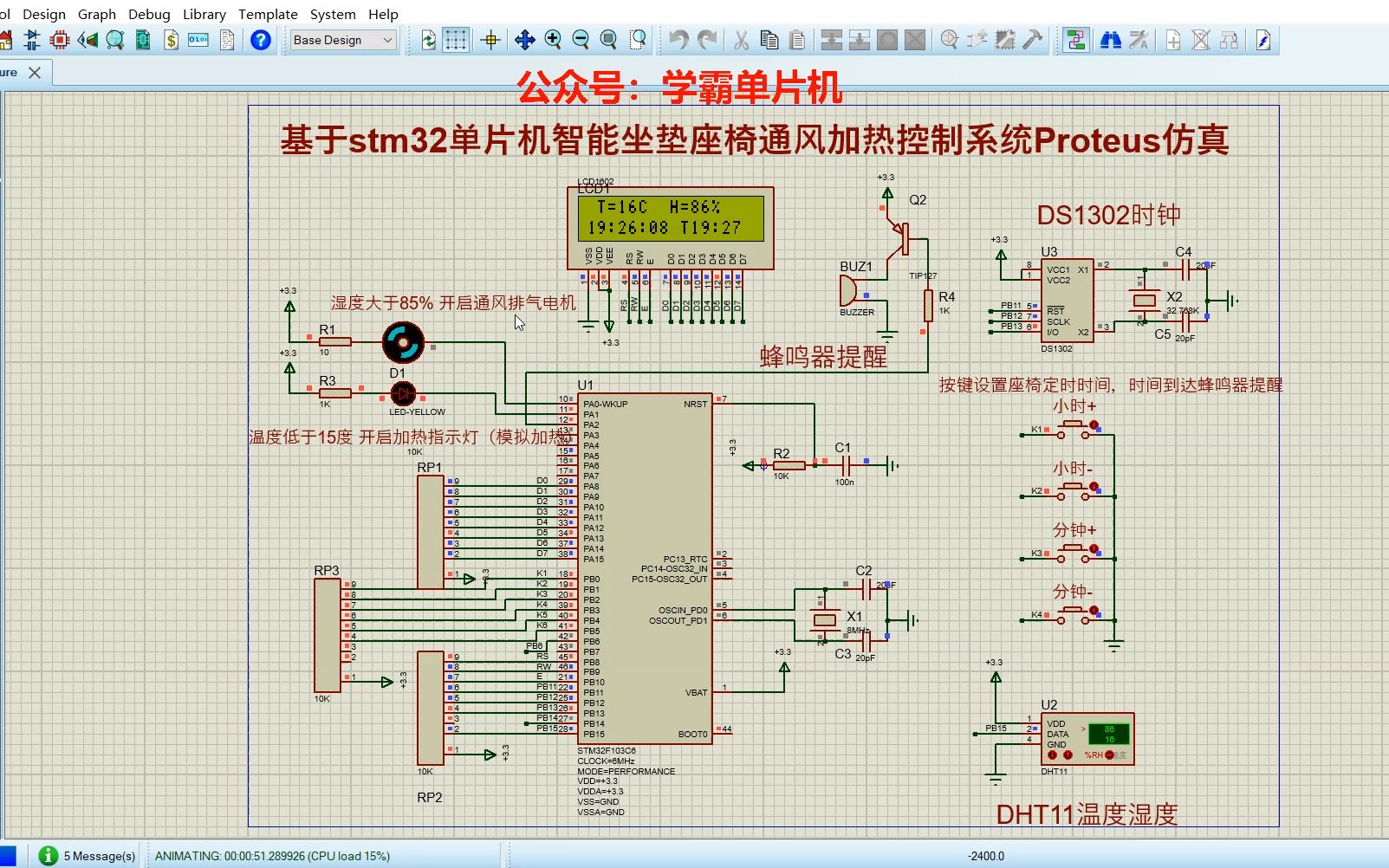Click the Packaging Tool icon
This screenshot has width=1389, height=868.
pos(1005,40)
